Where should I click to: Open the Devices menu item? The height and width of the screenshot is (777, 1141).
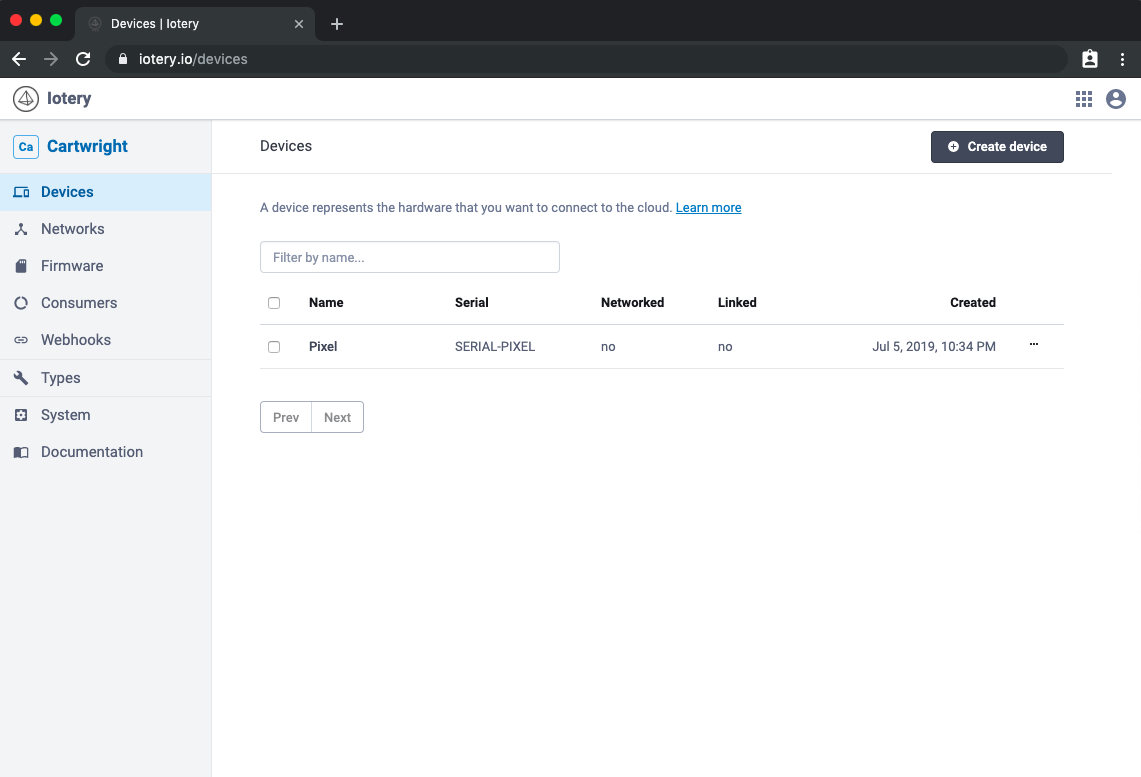pyautogui.click(x=106, y=192)
